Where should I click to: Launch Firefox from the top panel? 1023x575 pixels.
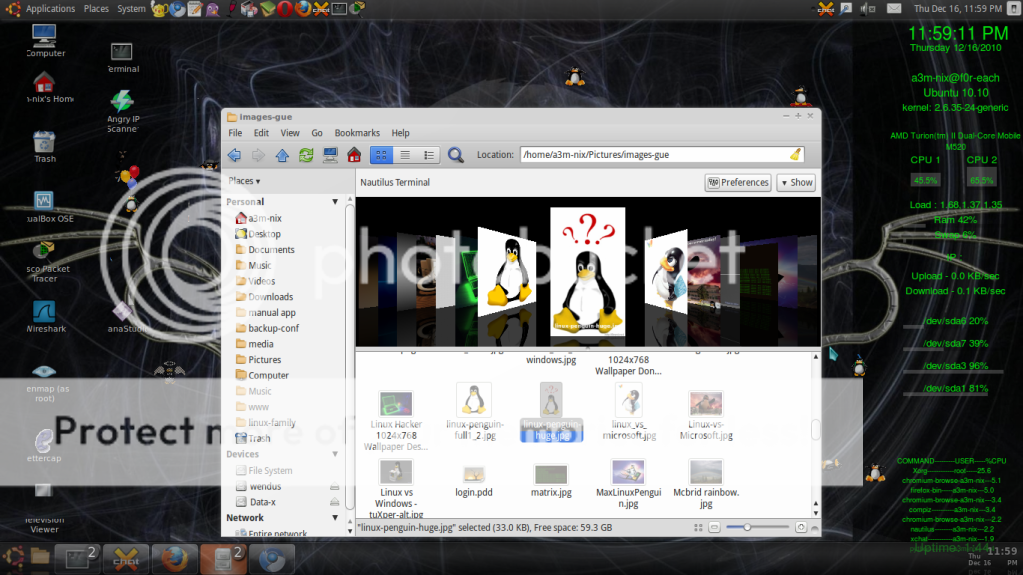303,8
